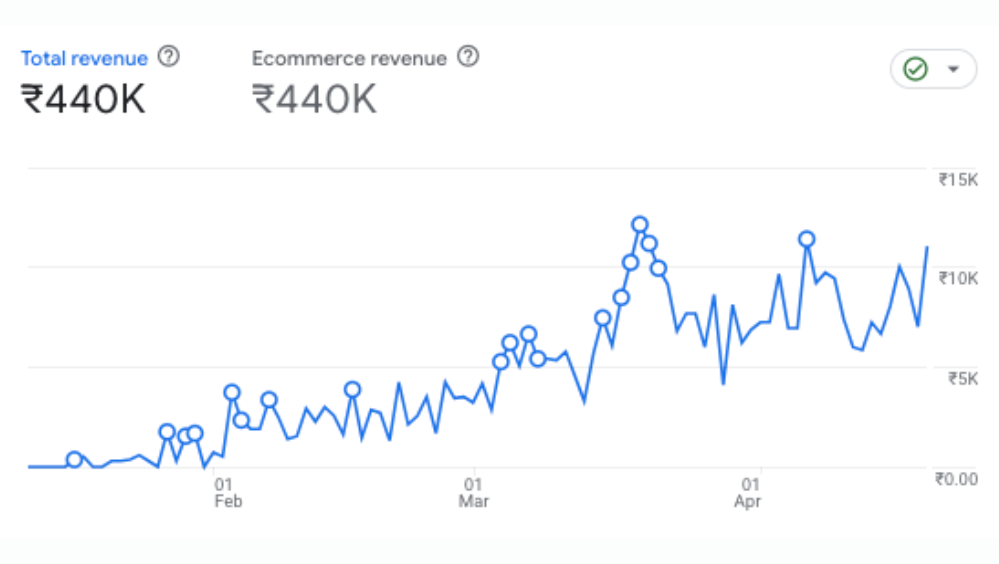Click the 01 Apr date label
The image size is (999, 564).
748,493
